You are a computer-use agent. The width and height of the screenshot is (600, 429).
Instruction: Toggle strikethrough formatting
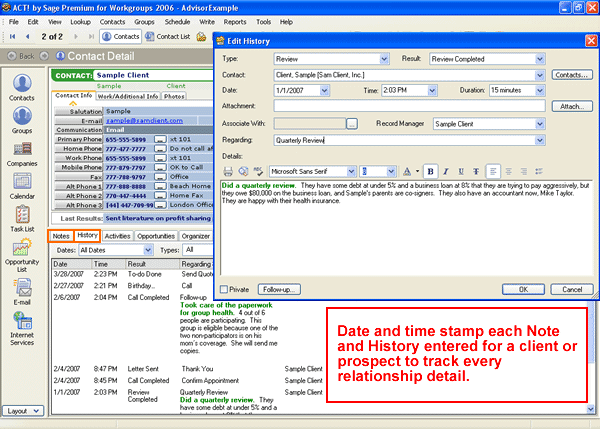[x=476, y=171]
